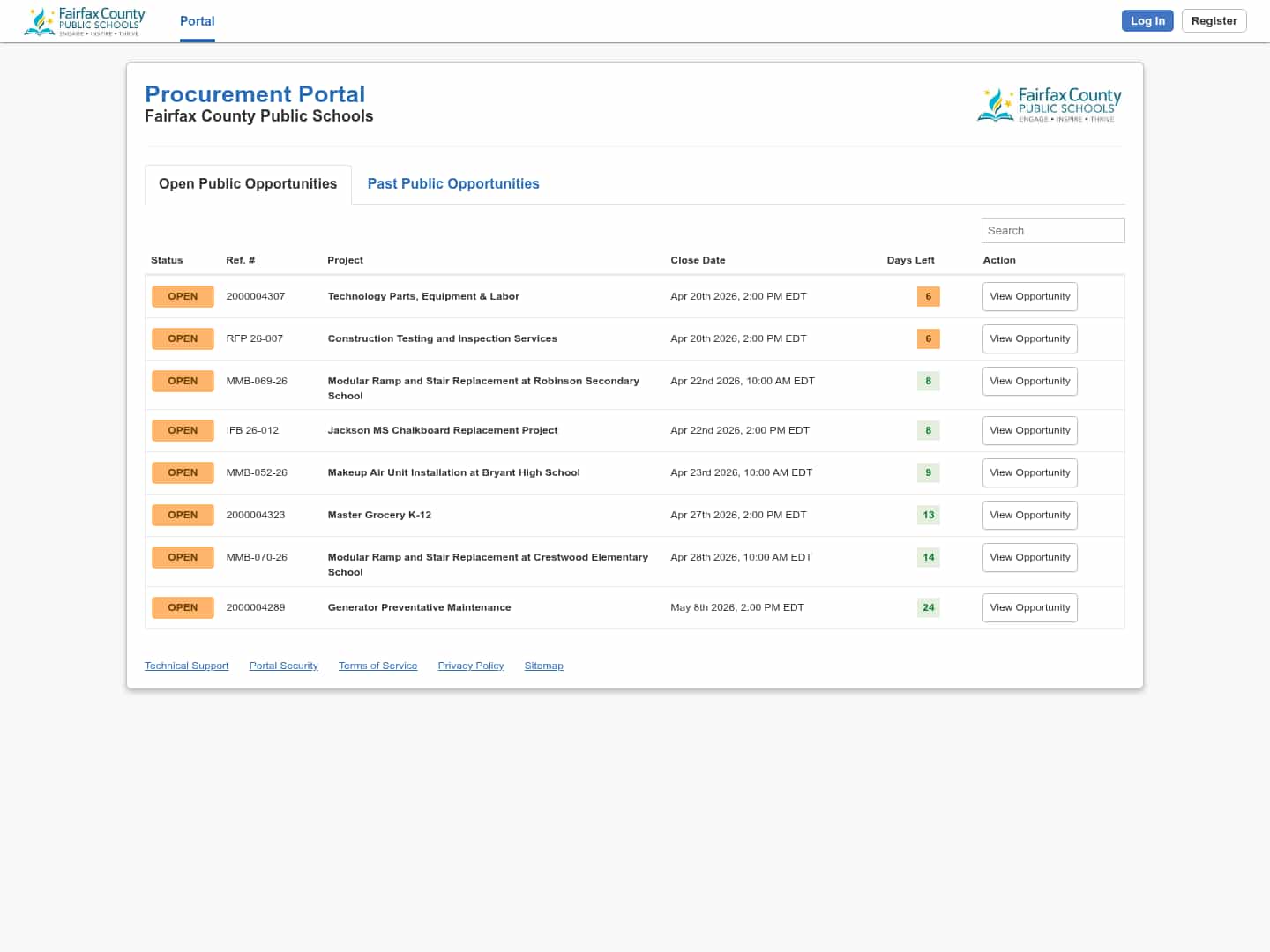Viewport: 1270px width, 952px height.
Task: View Opportunity for Jackson MS Chalkboard Replacement
Action: click(1029, 431)
